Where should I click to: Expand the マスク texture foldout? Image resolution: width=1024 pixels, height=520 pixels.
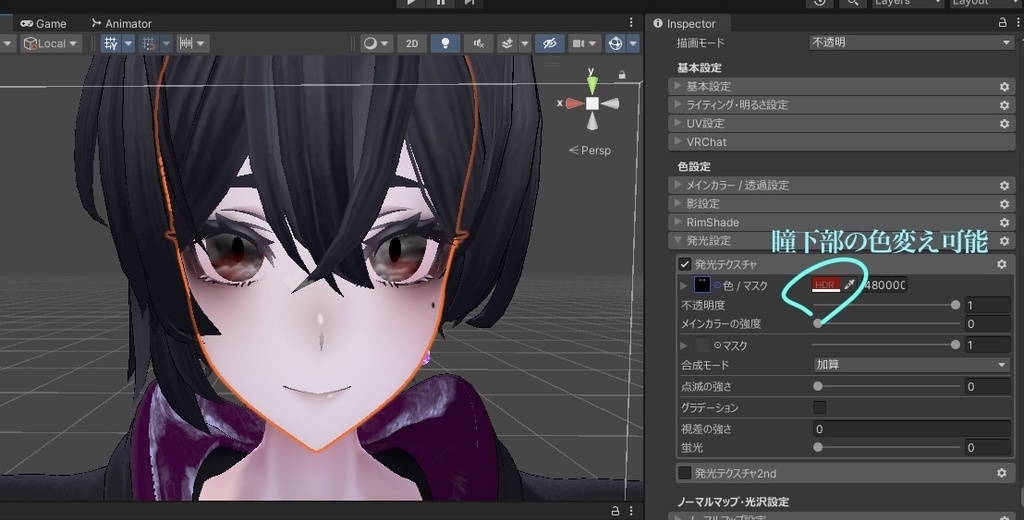(684, 345)
